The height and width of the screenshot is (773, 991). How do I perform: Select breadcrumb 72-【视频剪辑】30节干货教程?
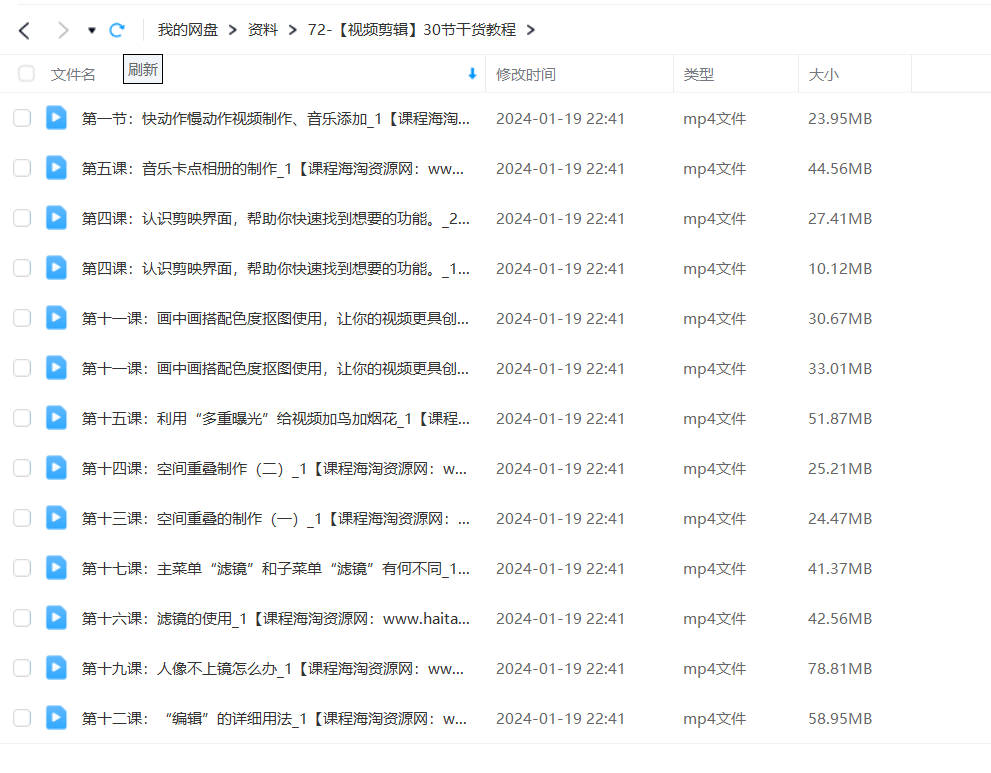[x=411, y=30]
